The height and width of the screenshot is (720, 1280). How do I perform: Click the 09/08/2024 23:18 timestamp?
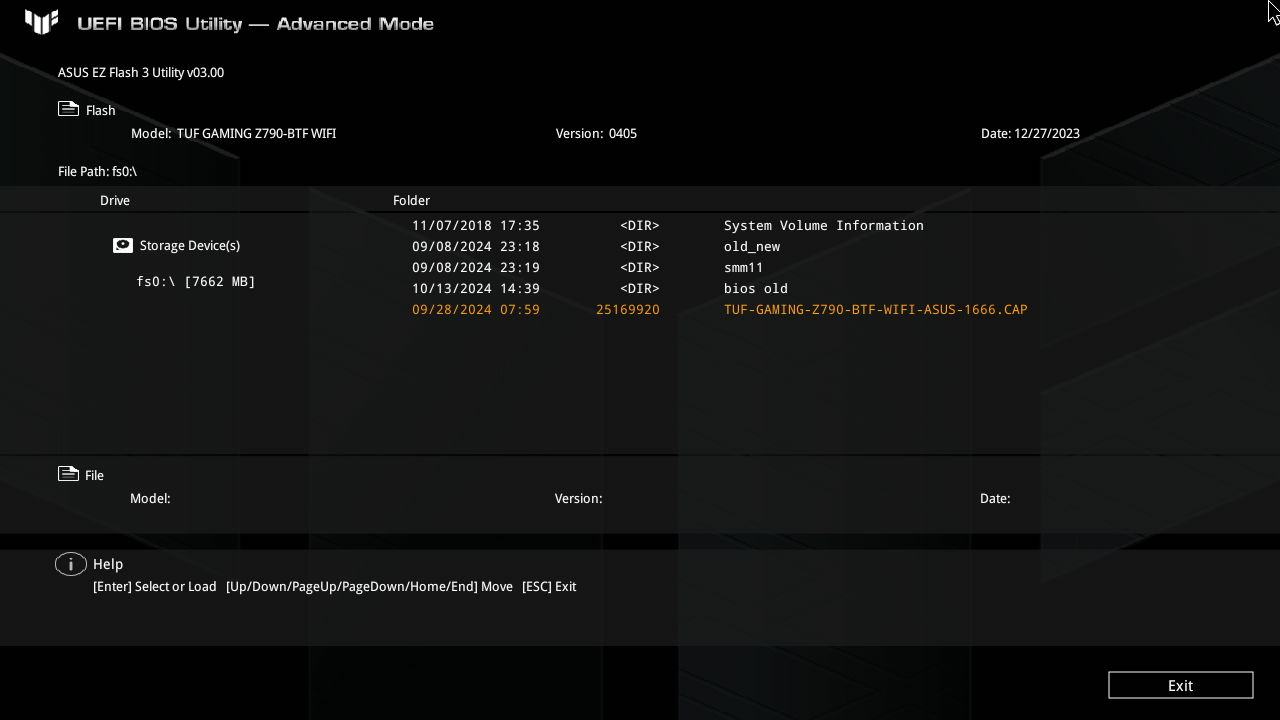[x=476, y=246]
